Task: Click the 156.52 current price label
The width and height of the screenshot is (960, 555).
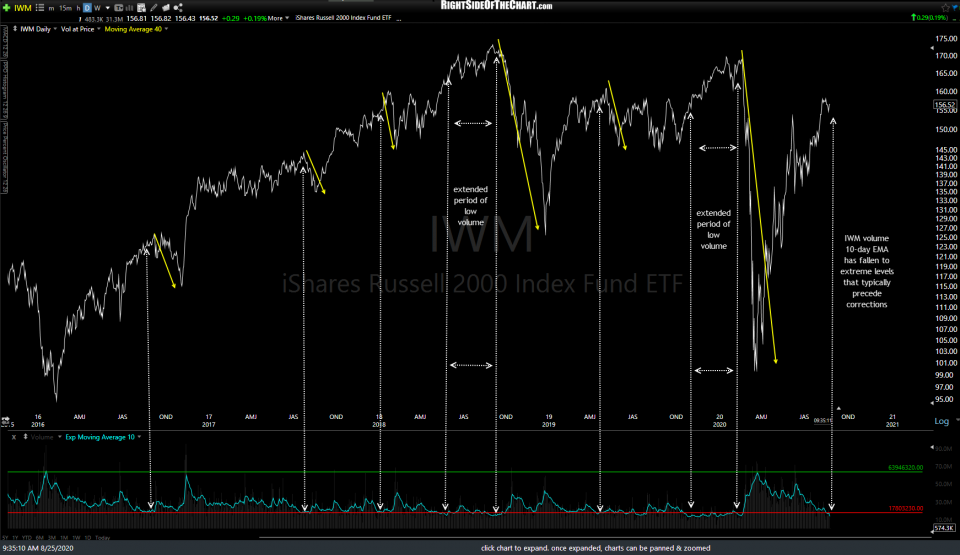Action: click(x=945, y=105)
